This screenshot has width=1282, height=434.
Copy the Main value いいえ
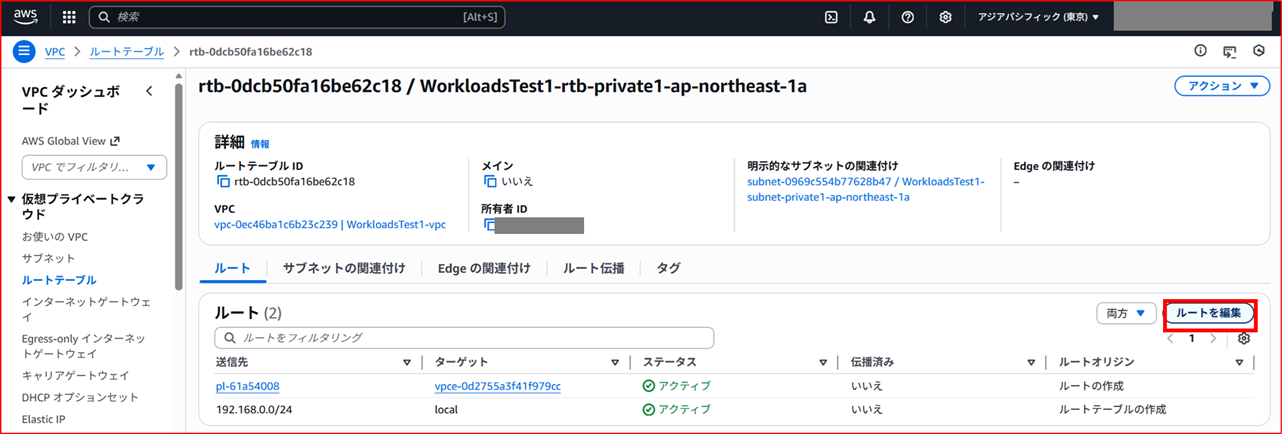(x=490, y=181)
